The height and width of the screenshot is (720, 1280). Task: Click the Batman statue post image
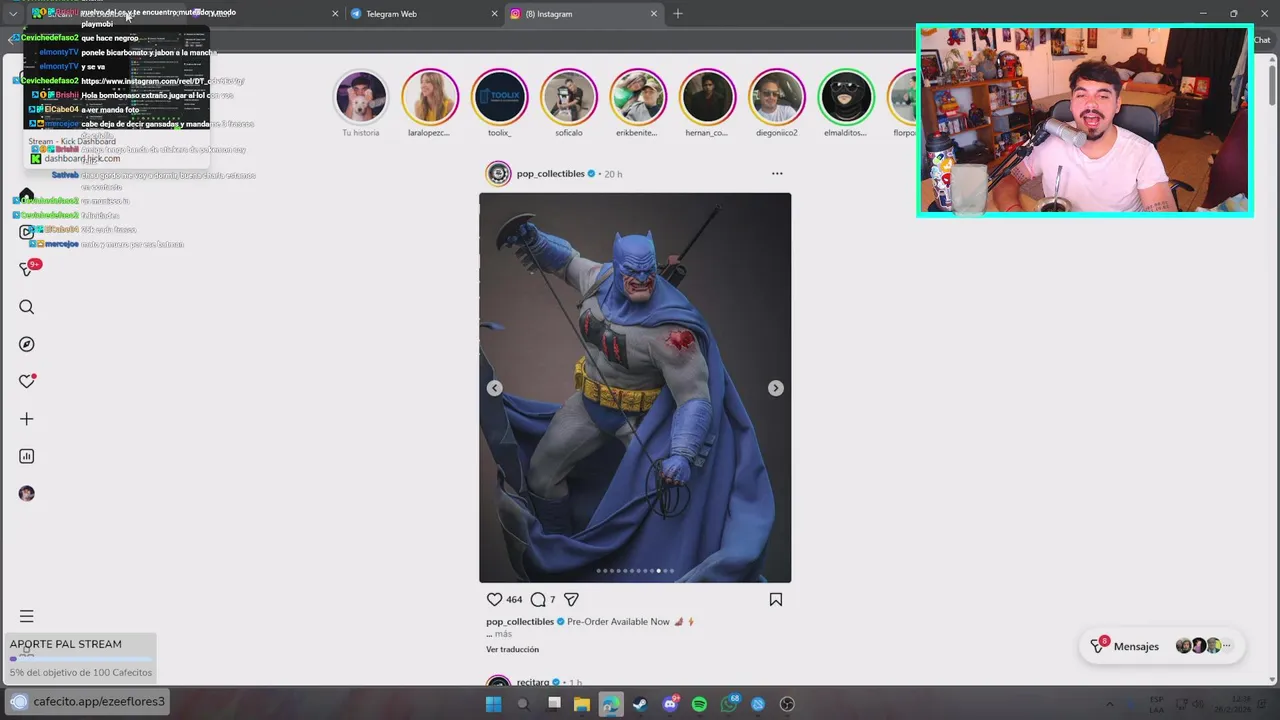click(x=635, y=388)
